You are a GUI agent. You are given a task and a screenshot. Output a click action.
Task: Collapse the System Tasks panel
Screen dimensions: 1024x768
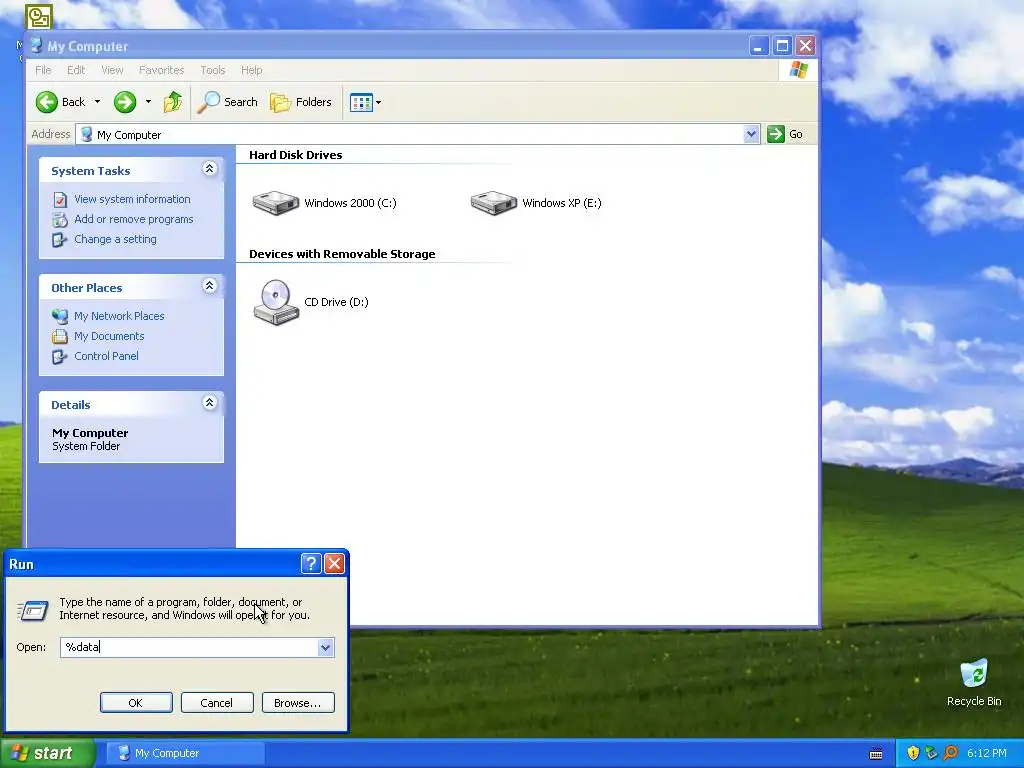click(x=210, y=169)
